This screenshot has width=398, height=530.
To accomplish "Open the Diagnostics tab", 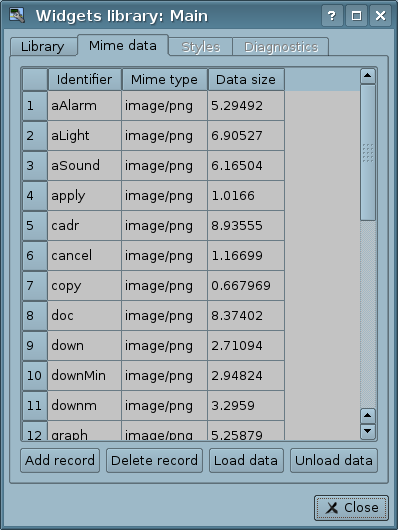I will point(281,47).
